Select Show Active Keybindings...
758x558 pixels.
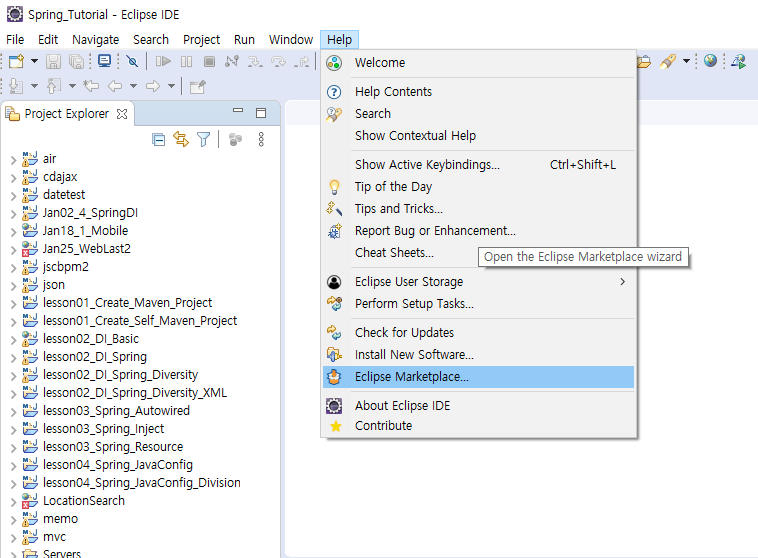[x=479, y=165]
